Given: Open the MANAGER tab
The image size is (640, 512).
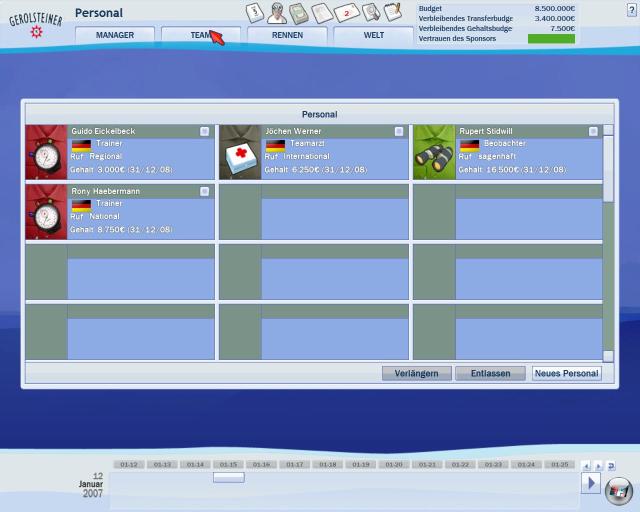Looking at the screenshot, I should tap(115, 35).
